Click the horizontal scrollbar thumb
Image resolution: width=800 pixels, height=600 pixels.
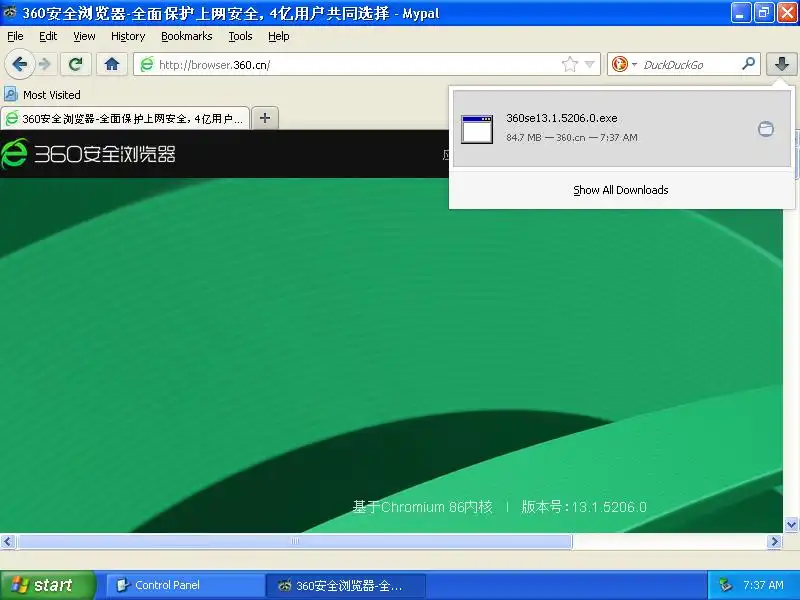pos(294,541)
